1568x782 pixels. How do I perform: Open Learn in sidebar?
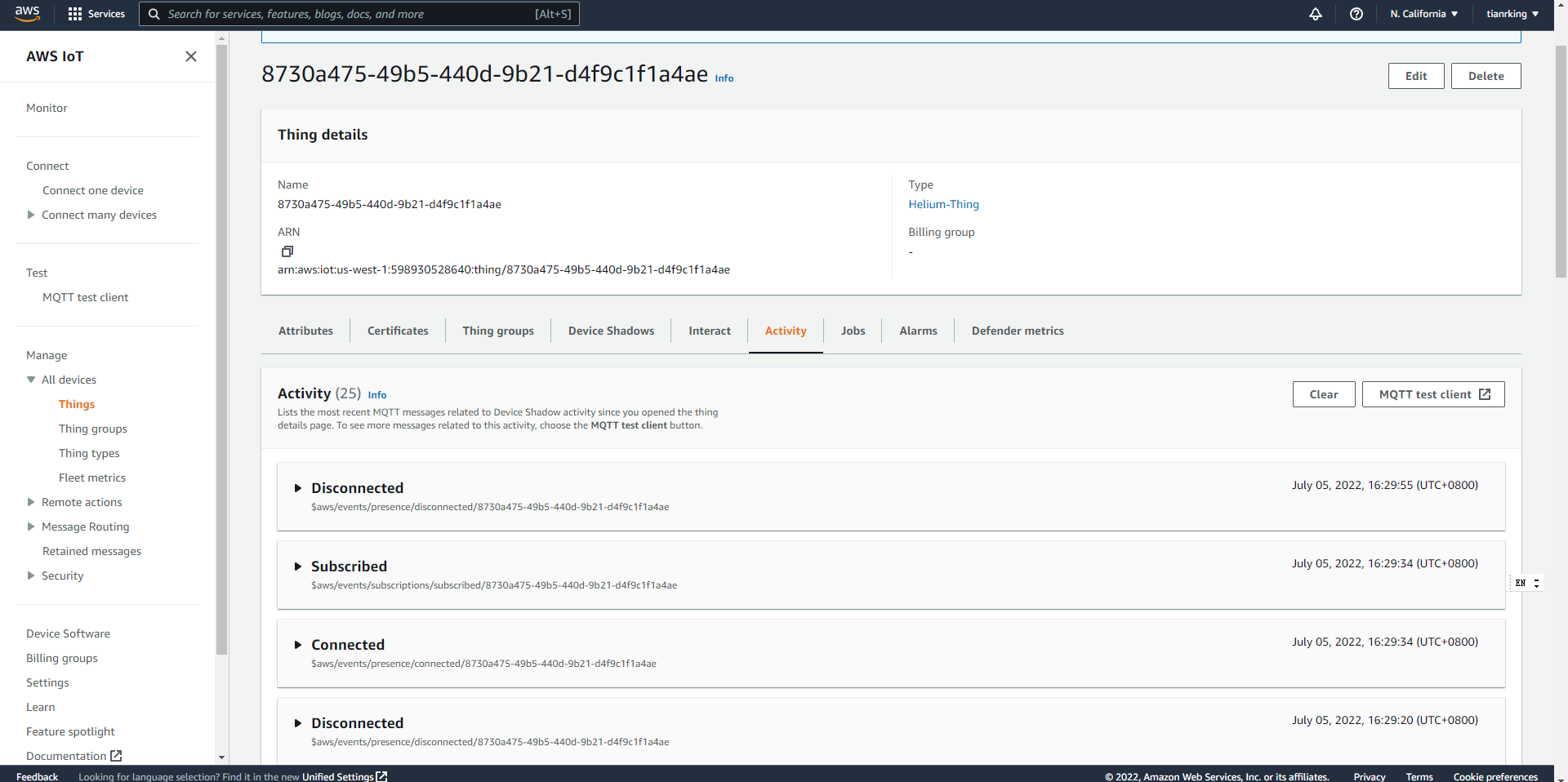(41, 707)
